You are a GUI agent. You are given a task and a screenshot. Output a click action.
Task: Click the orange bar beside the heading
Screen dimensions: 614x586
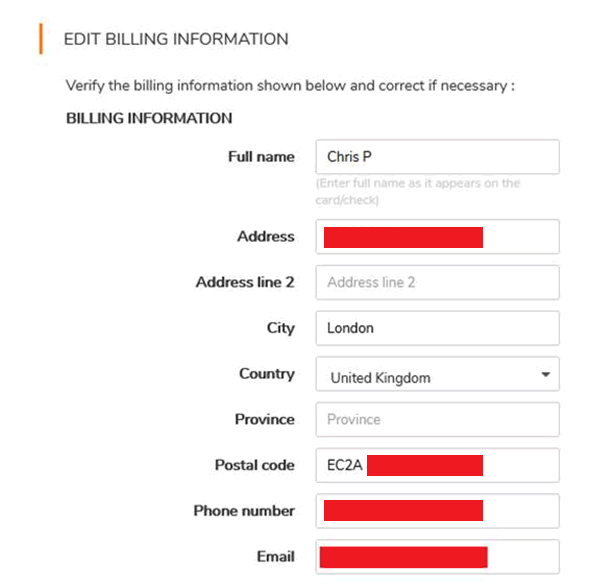(x=41, y=39)
